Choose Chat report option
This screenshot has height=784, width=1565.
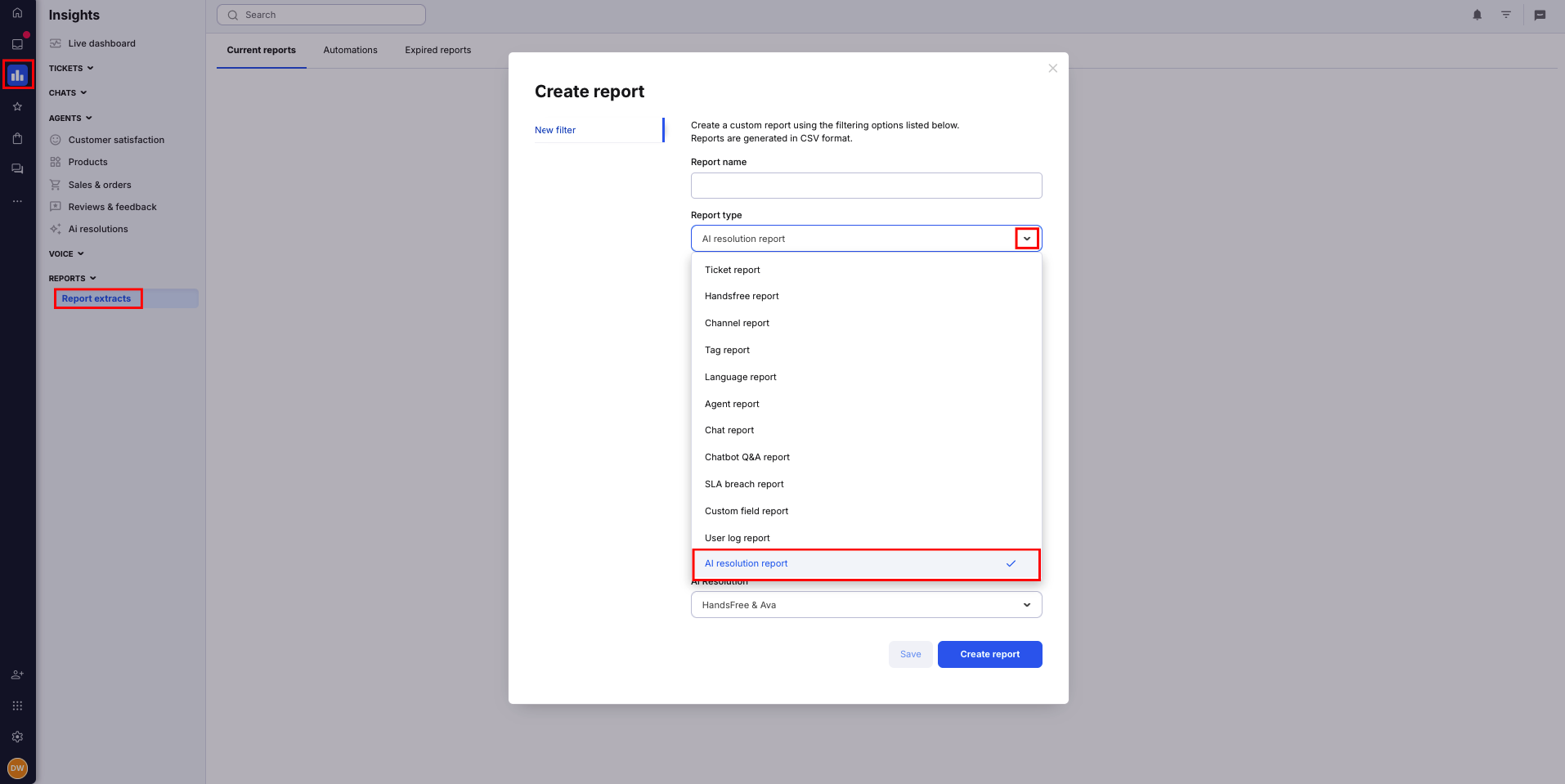tap(867, 430)
